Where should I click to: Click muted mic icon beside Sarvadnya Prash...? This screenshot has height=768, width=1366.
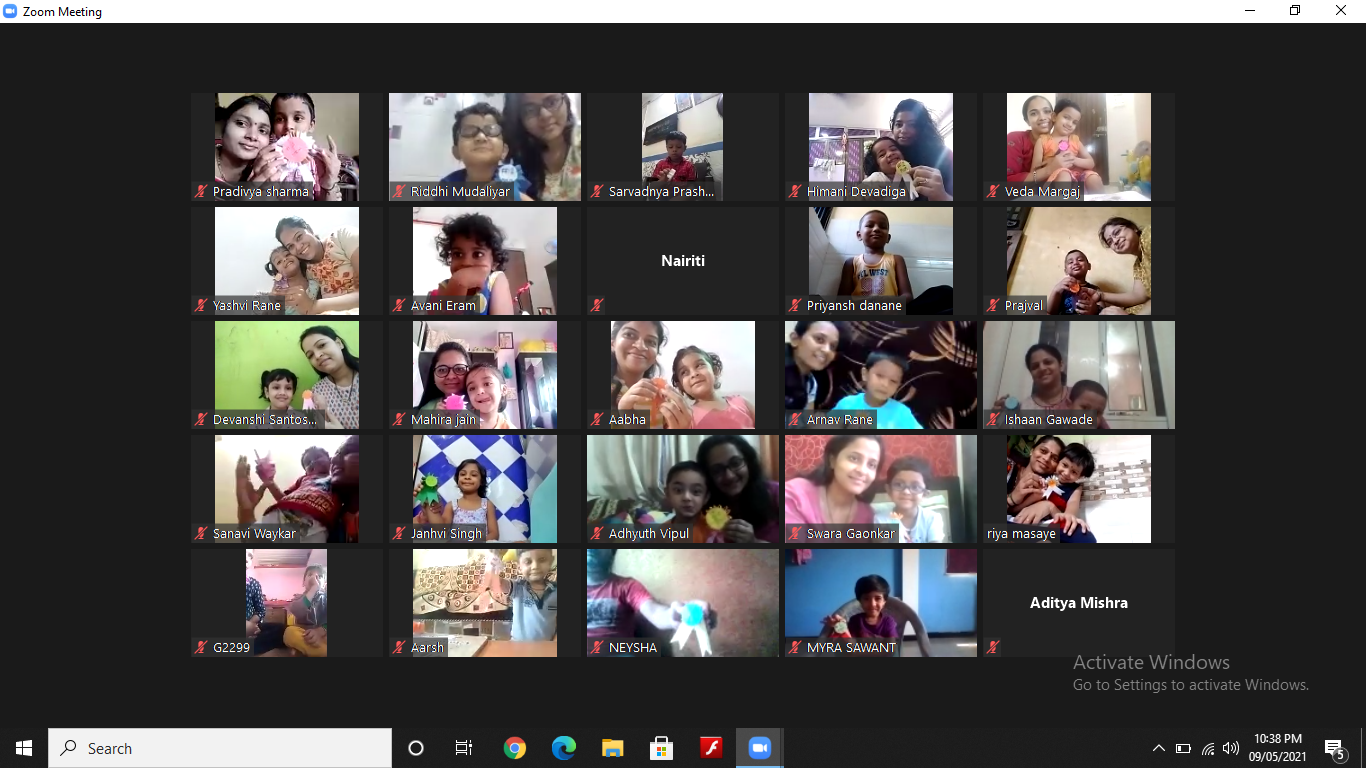click(597, 191)
